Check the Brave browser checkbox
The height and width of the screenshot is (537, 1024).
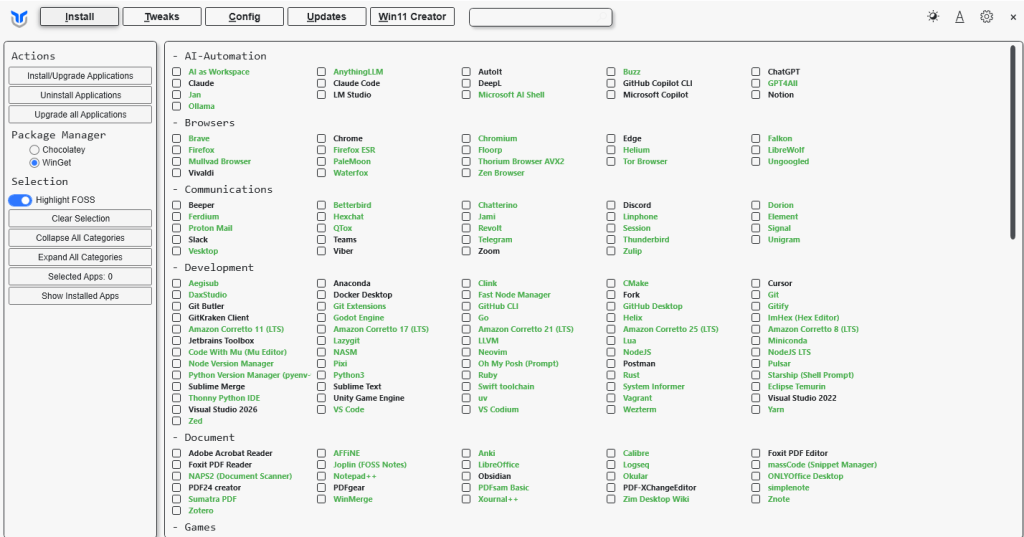click(176, 138)
